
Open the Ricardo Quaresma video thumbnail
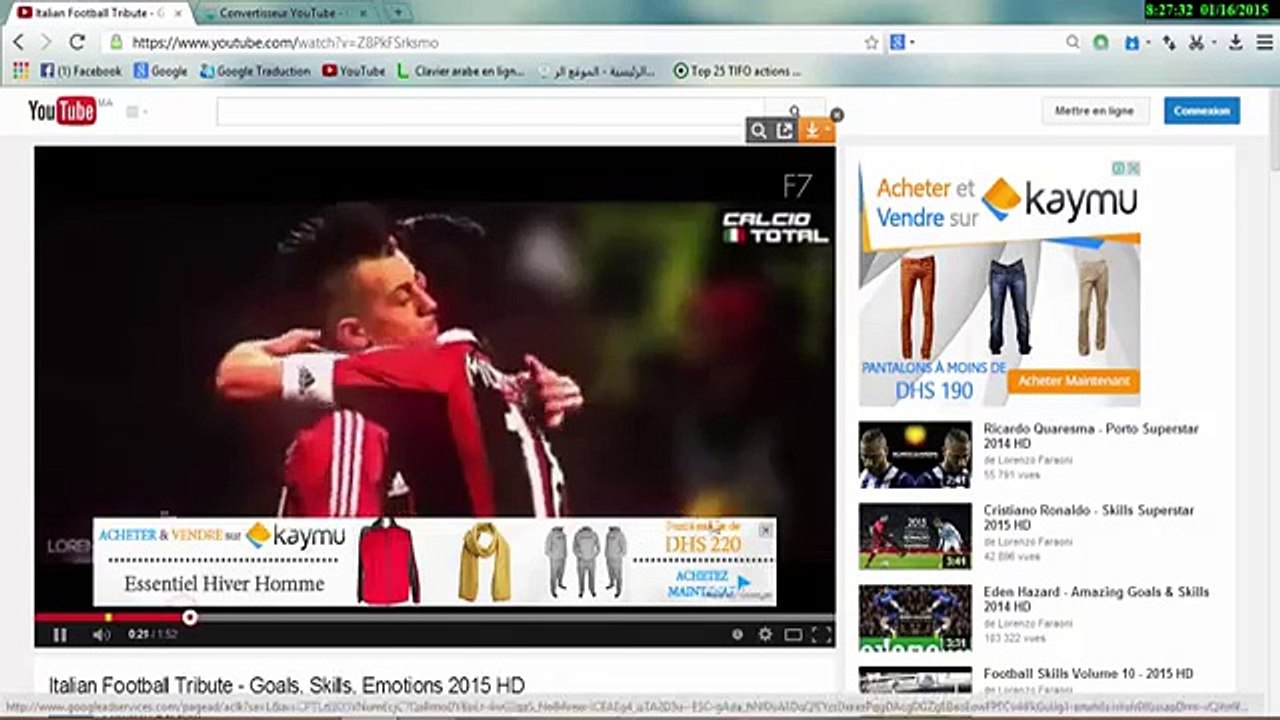[915, 455]
